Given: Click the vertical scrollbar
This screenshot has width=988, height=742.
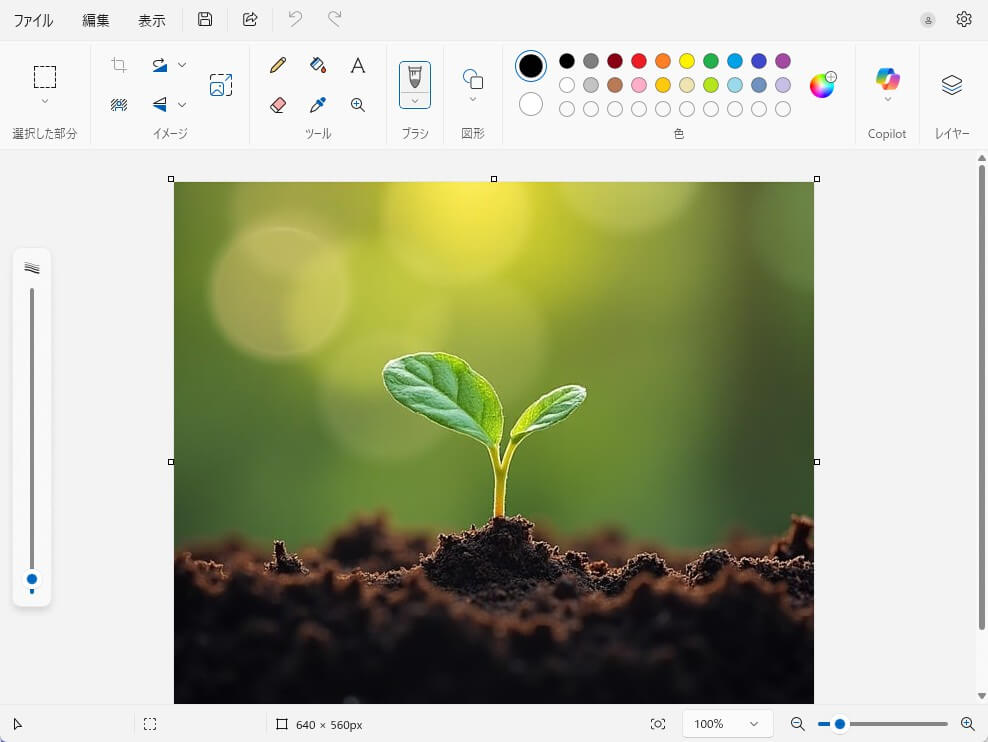Looking at the screenshot, I should click(x=981, y=397).
